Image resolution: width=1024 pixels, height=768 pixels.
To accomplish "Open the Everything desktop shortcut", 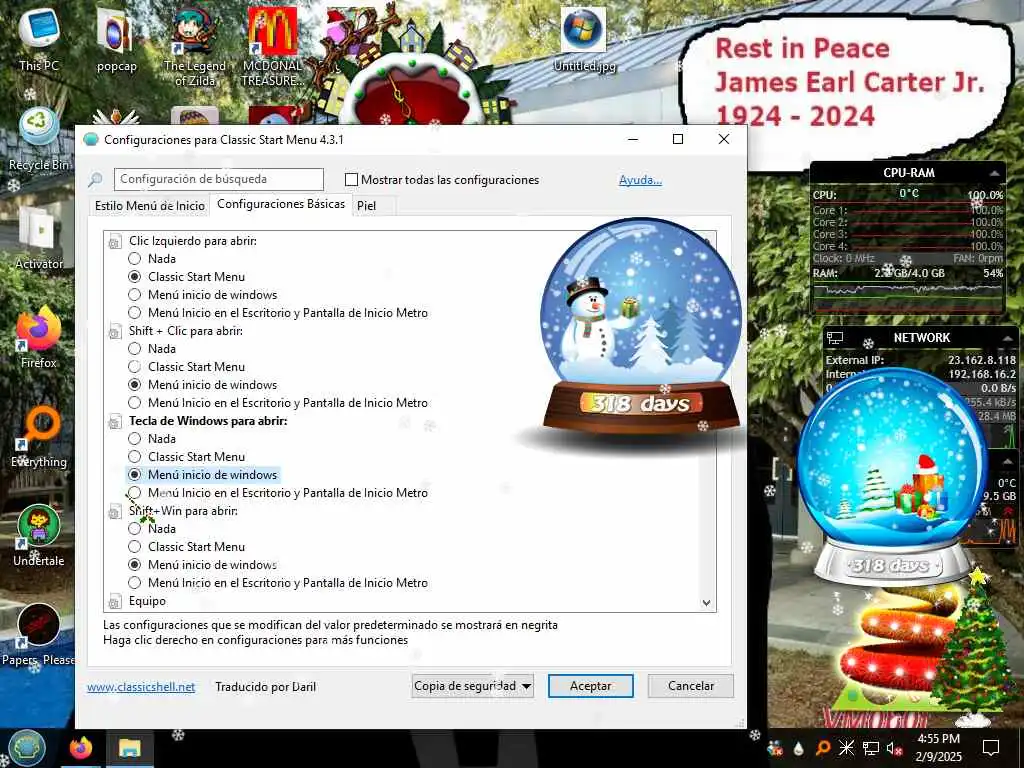I will coord(39,437).
